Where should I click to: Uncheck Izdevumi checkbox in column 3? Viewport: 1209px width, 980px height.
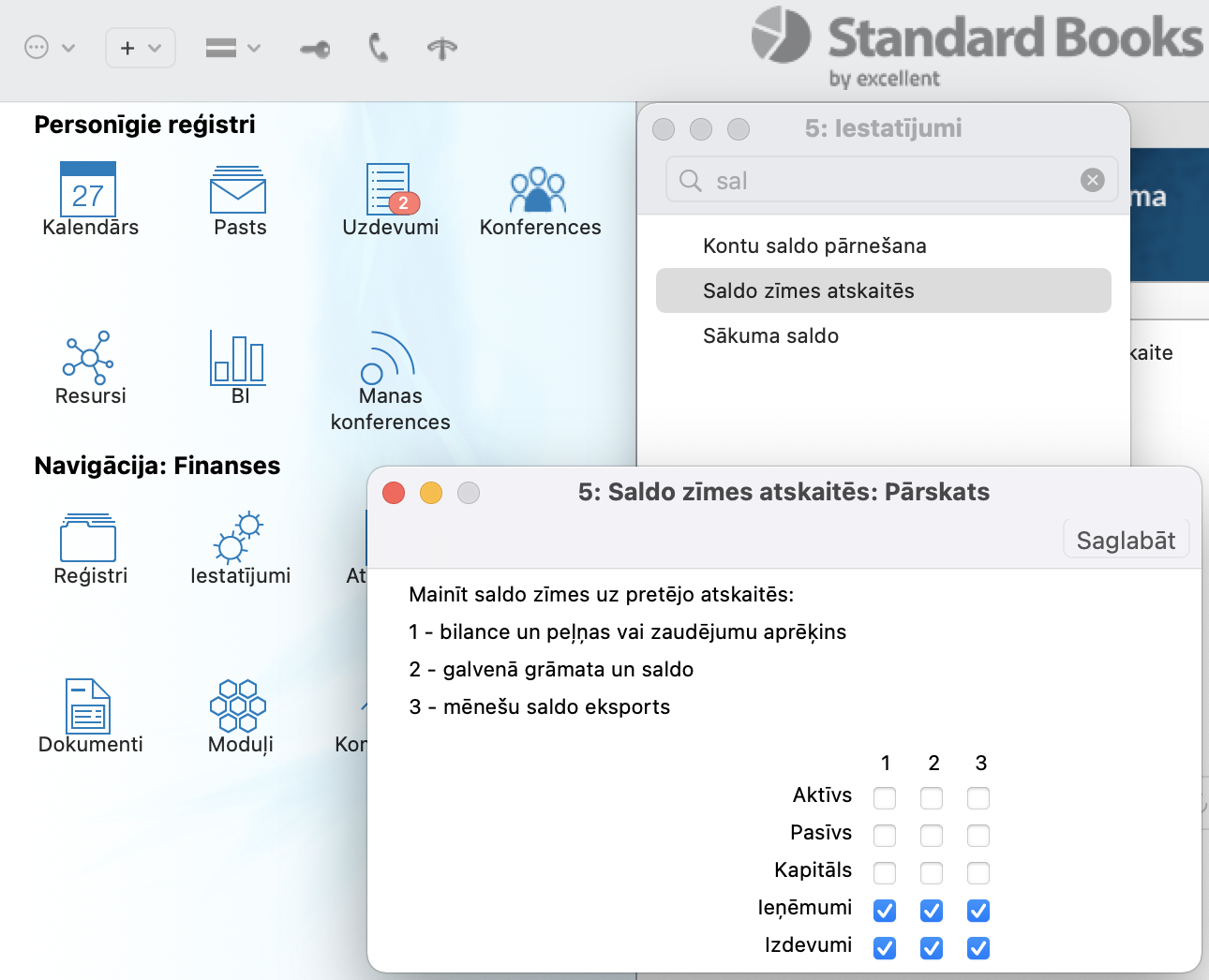[978, 948]
